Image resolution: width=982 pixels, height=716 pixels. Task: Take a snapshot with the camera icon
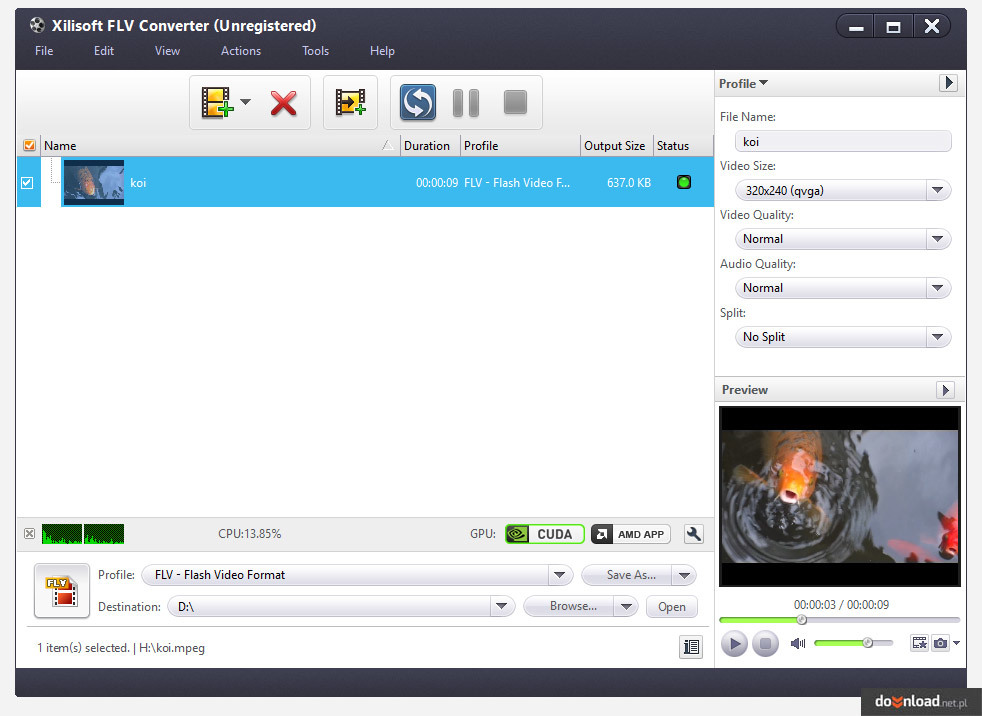pos(941,643)
